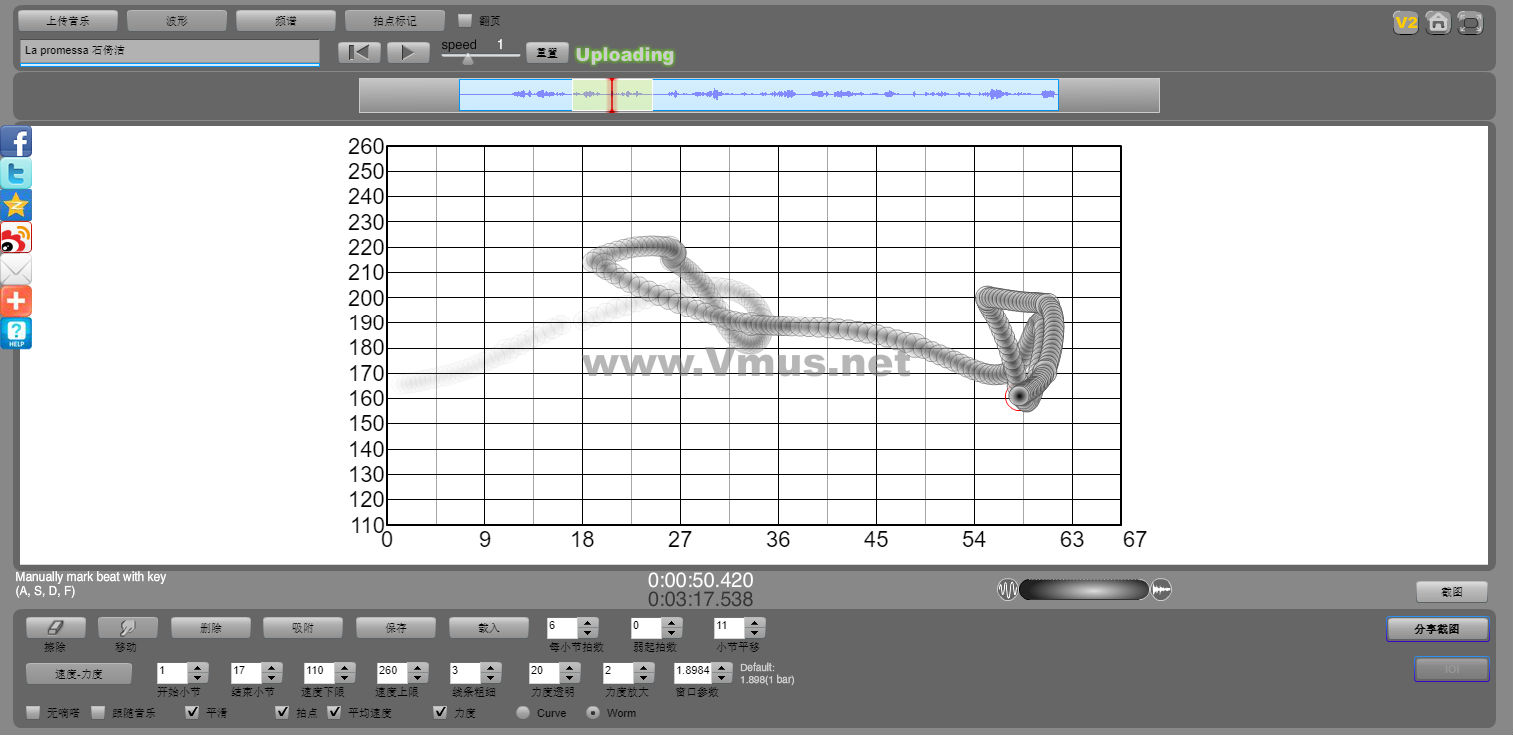Select the eraser (擦除) tool
1513x735 pixels.
coord(55,628)
